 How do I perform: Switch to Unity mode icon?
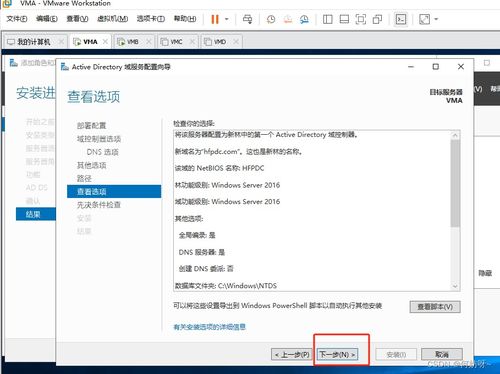377,19
